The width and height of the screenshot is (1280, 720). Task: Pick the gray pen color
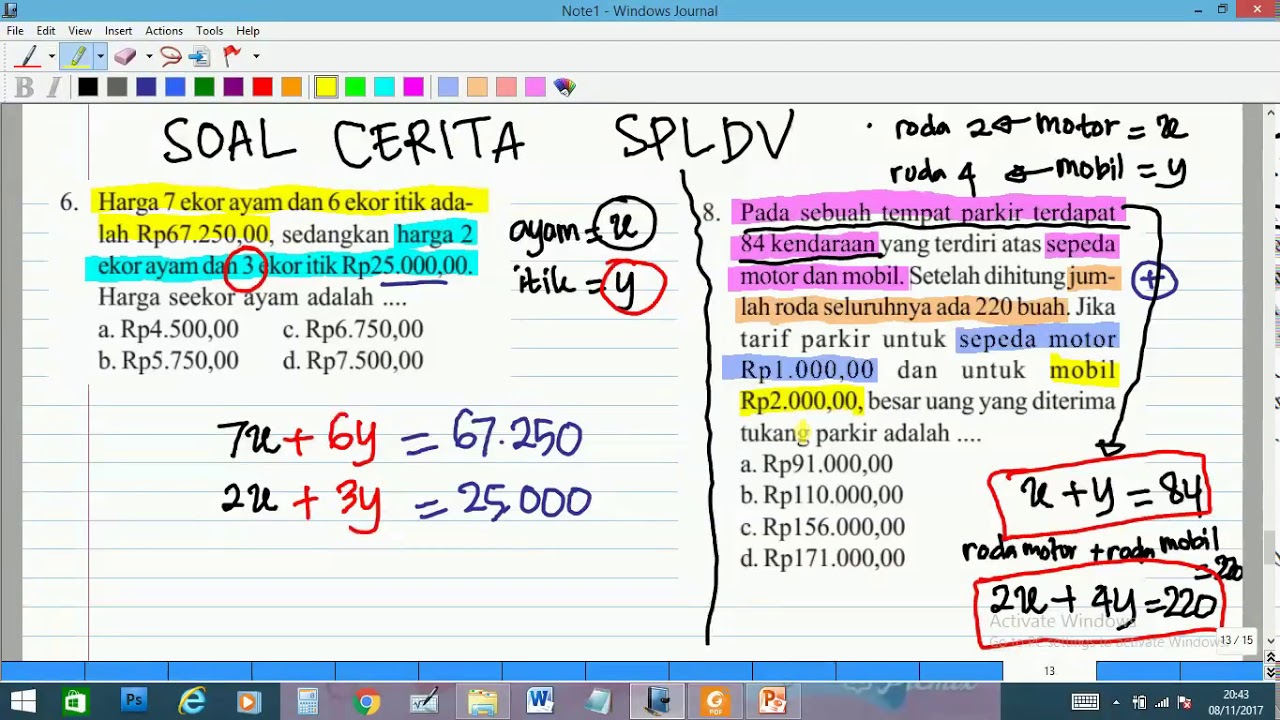coord(117,88)
